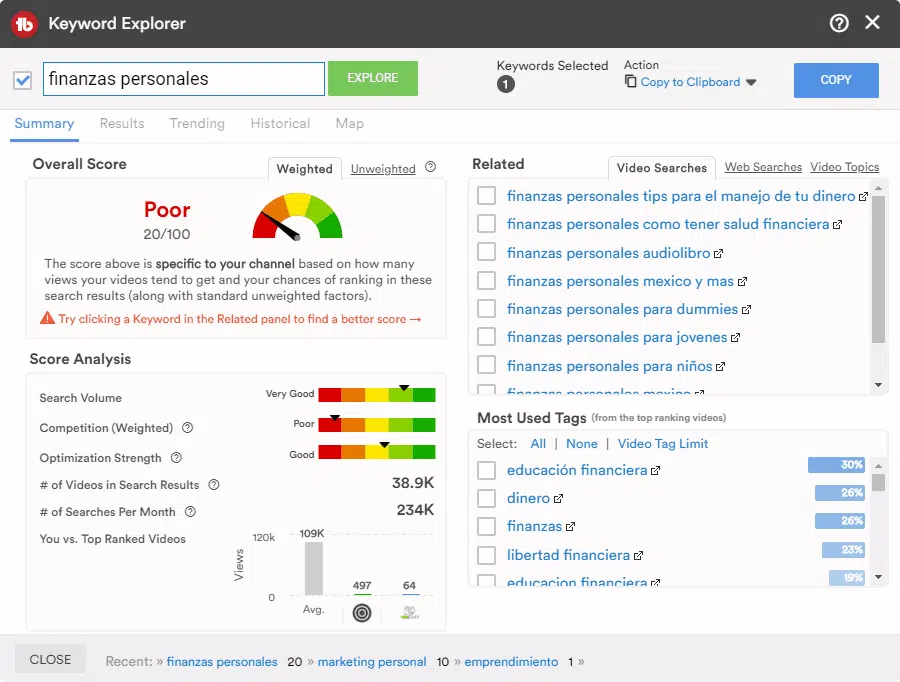This screenshot has width=900, height=682.
Task: Click the channel avatar under 64 views bar
Action: [x=409, y=613]
